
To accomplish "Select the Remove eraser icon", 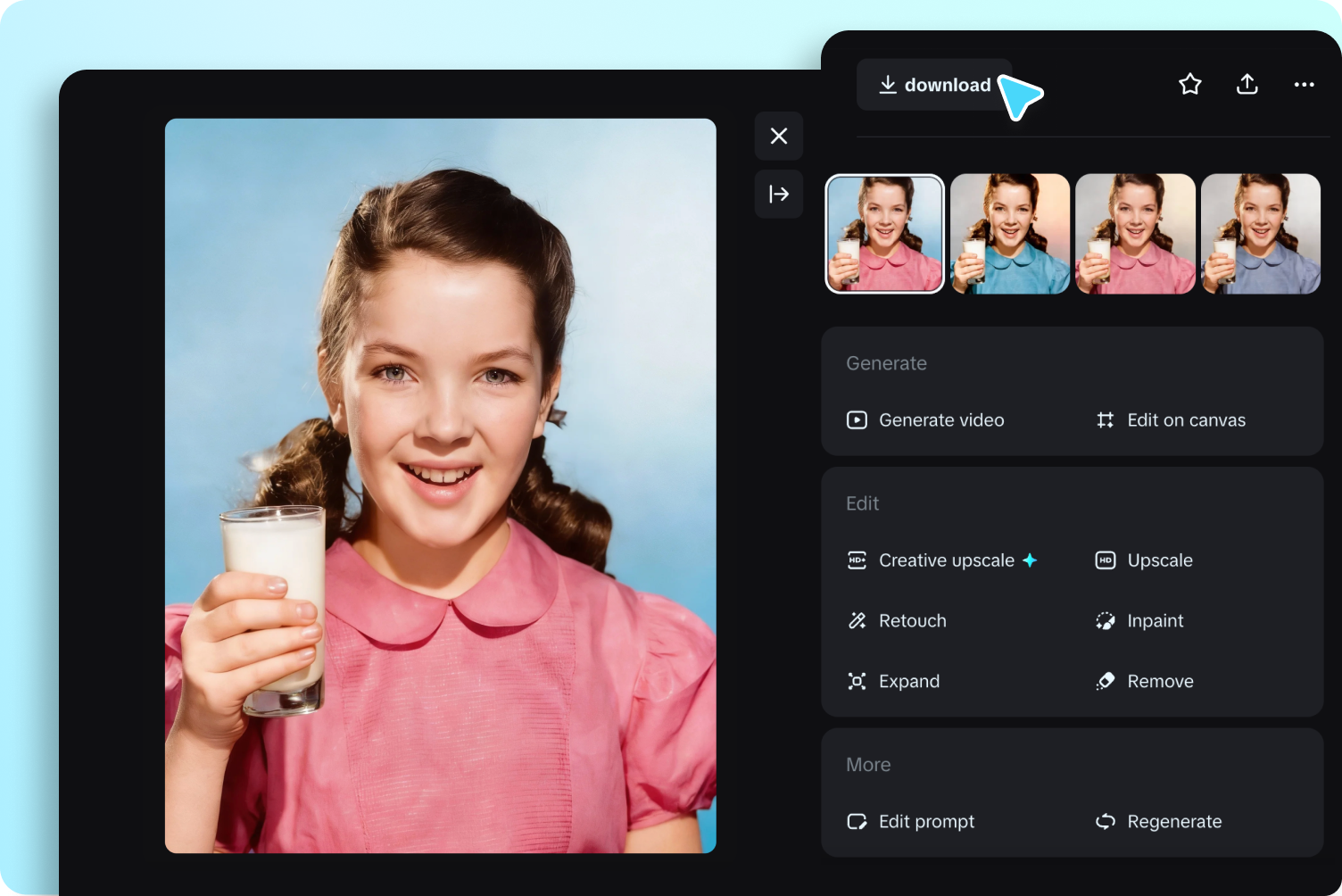I will pos(1104,681).
